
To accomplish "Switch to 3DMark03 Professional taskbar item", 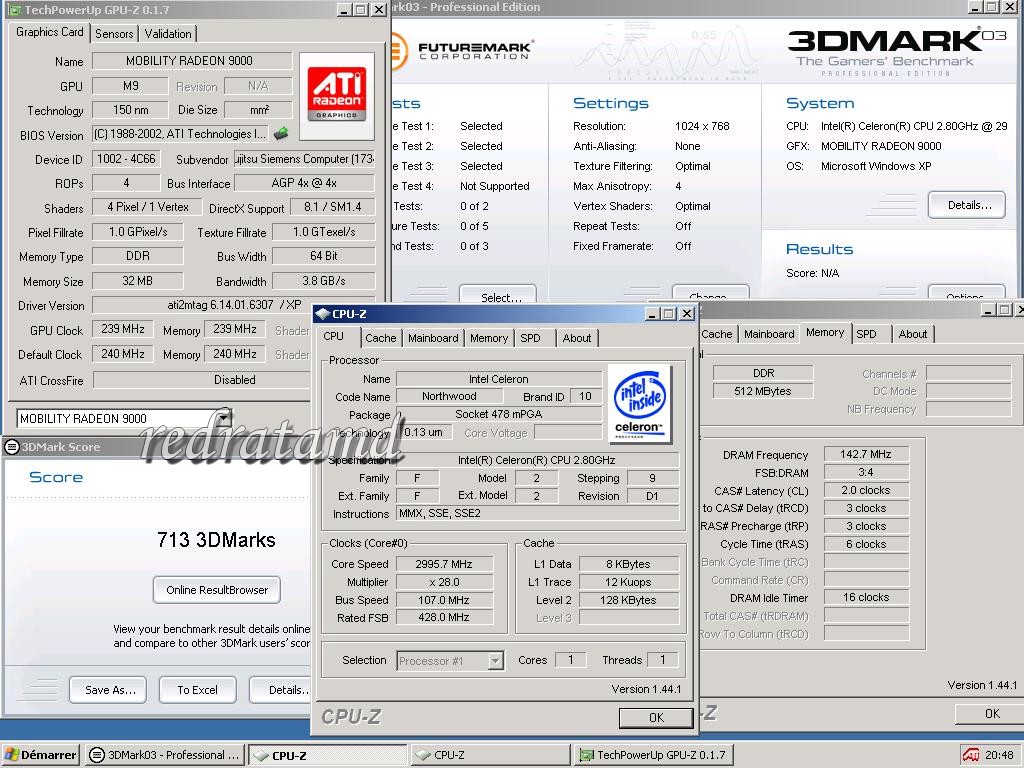I will [165, 755].
